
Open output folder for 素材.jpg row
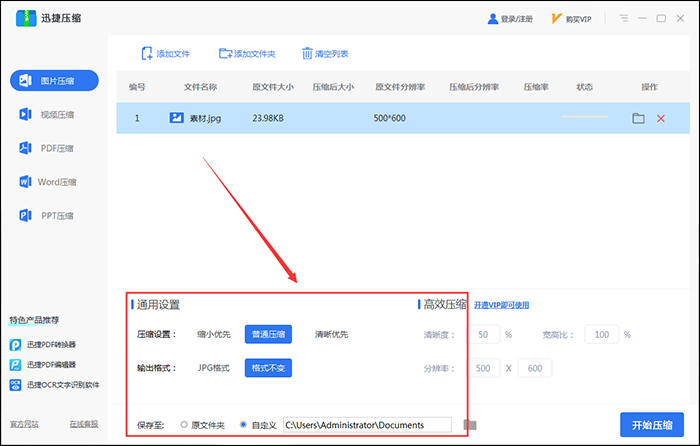638,118
